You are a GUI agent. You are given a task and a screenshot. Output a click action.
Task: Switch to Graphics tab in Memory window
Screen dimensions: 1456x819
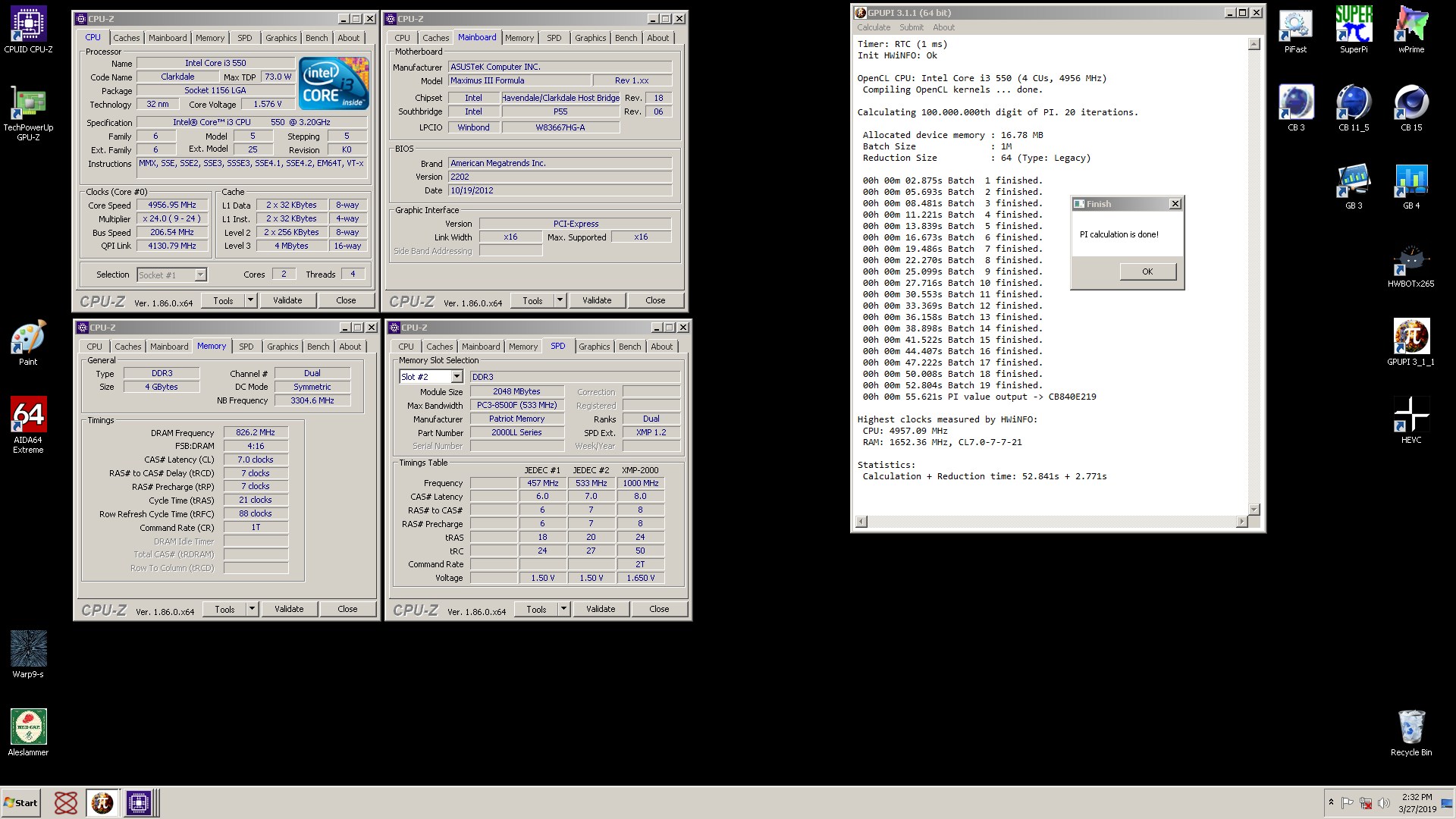(x=283, y=347)
